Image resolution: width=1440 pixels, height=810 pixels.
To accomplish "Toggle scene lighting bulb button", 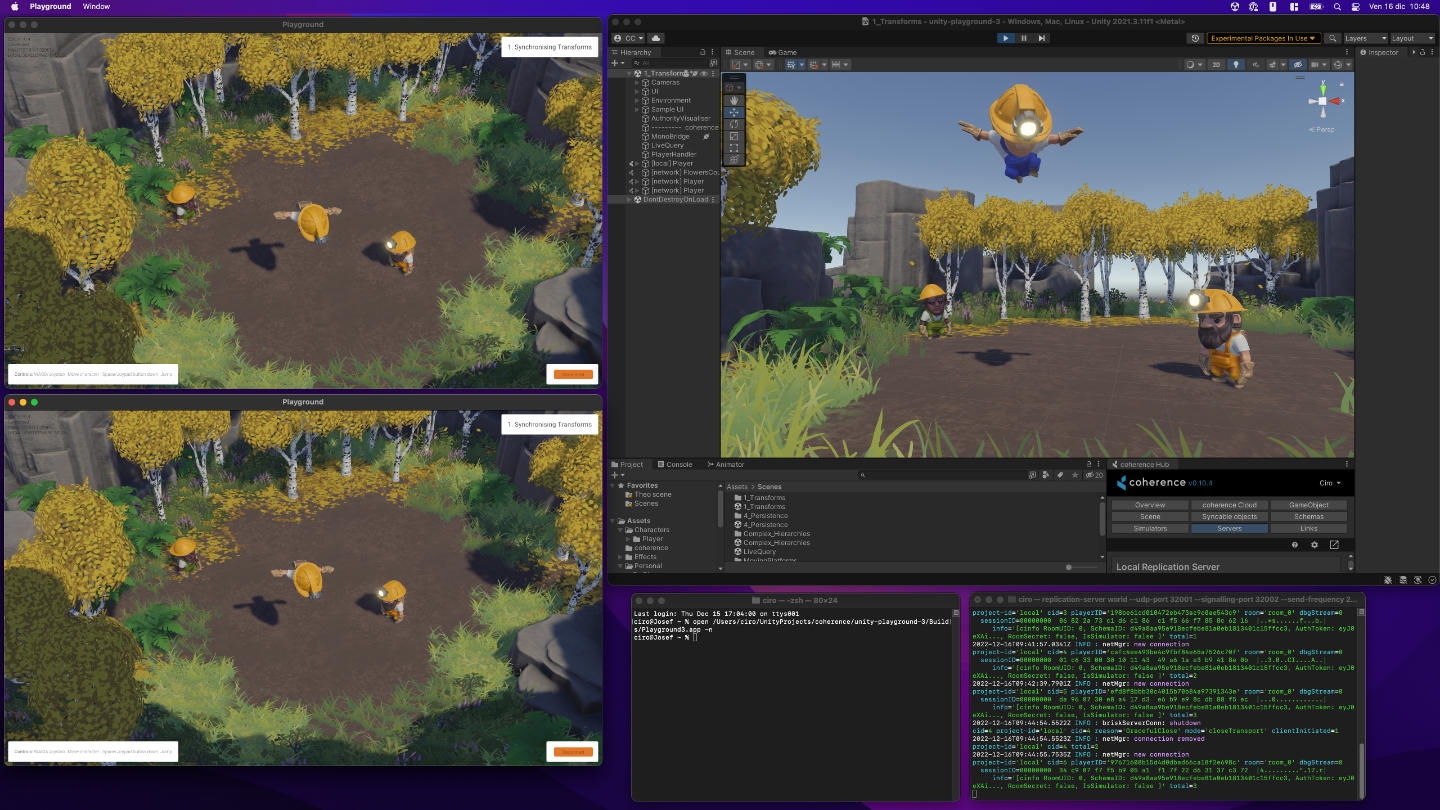I will [x=1235, y=65].
